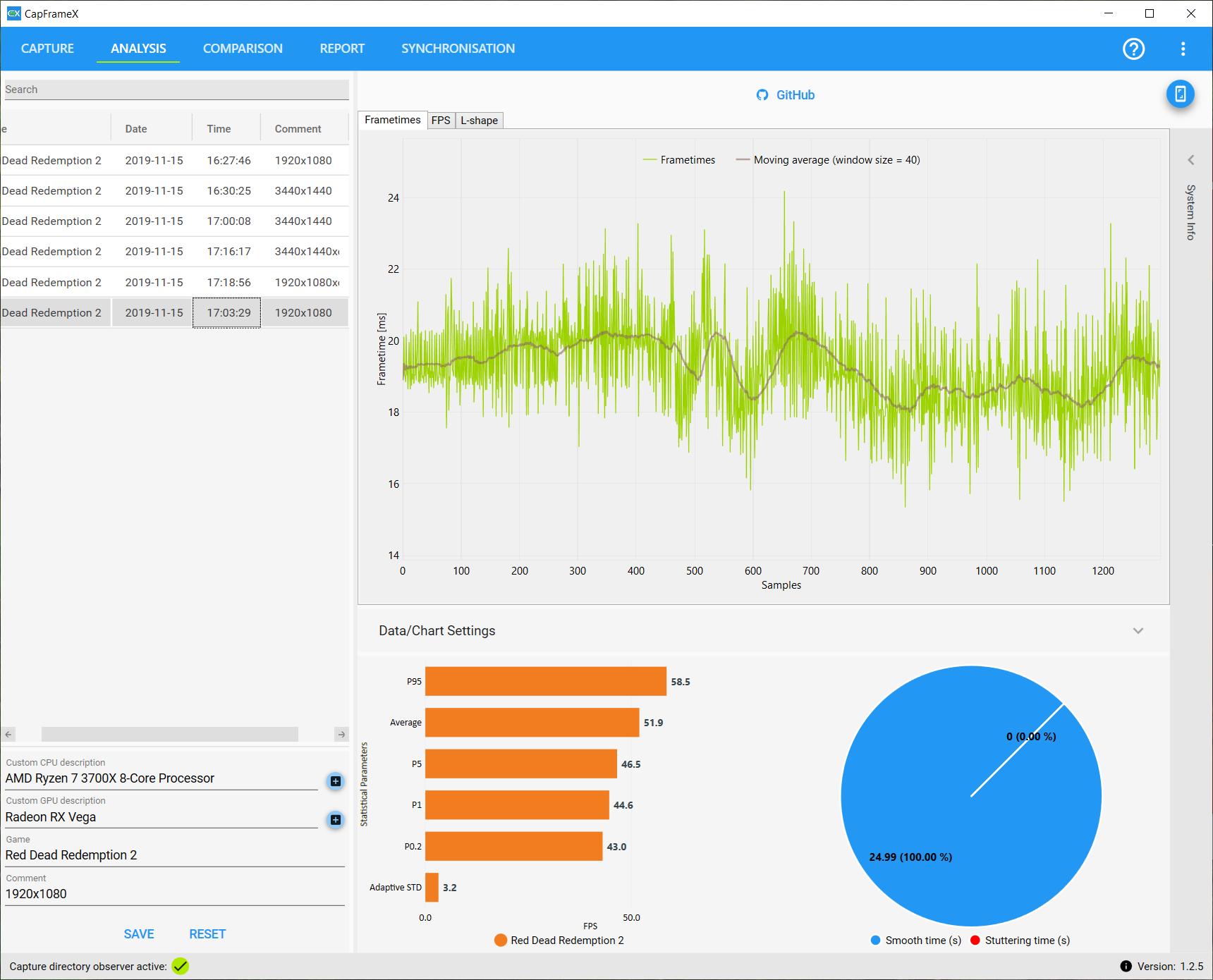Add the custom CPU description plus icon
This screenshot has height=980, width=1213.
[x=336, y=781]
